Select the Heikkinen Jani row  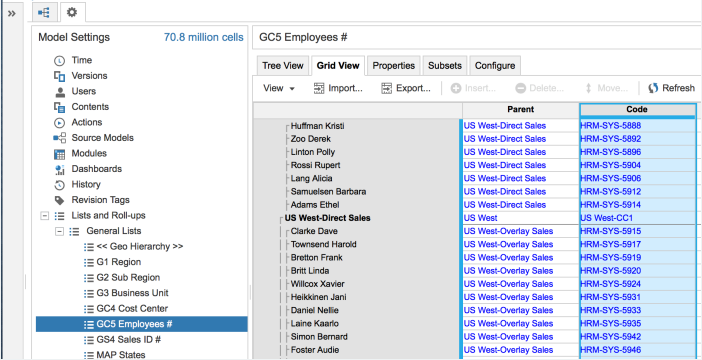pyautogui.click(x=318, y=297)
